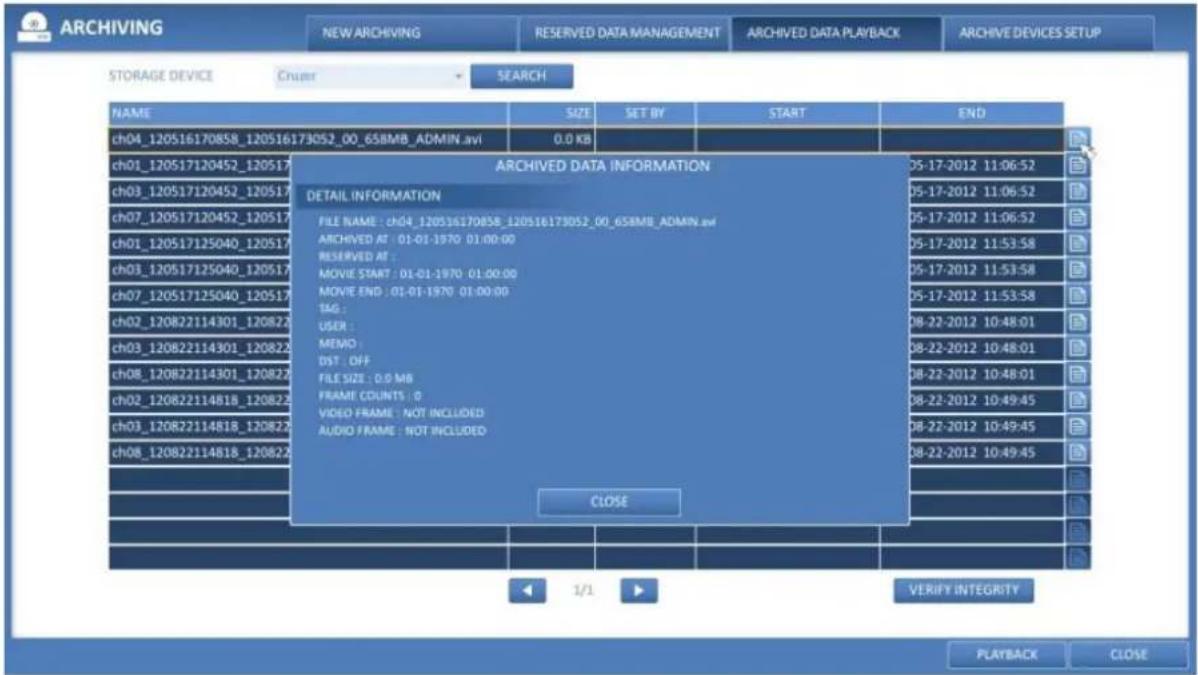This screenshot has width=1198, height=675.
Task: Select the ch03_120517125040 row name
Action: pyautogui.click(x=201, y=269)
